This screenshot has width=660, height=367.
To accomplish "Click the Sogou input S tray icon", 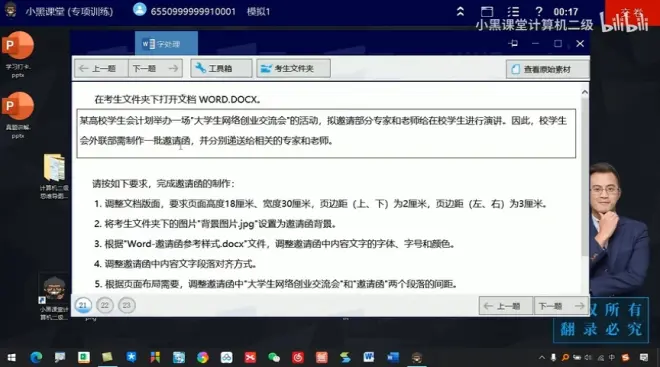I will [x=625, y=357].
